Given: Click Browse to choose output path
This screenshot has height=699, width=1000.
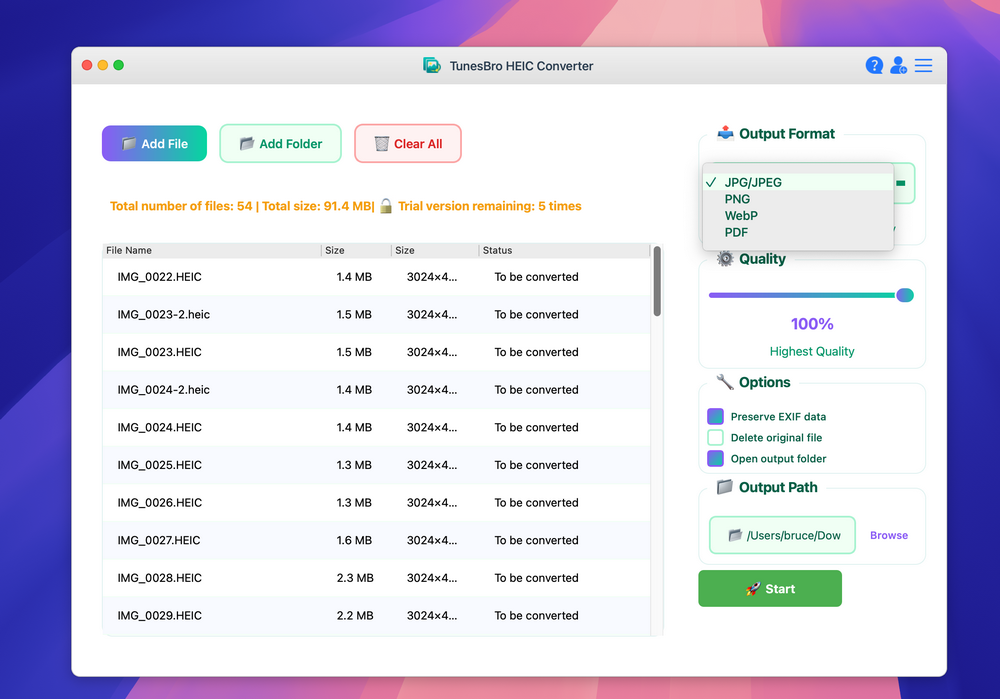Looking at the screenshot, I should coord(889,535).
